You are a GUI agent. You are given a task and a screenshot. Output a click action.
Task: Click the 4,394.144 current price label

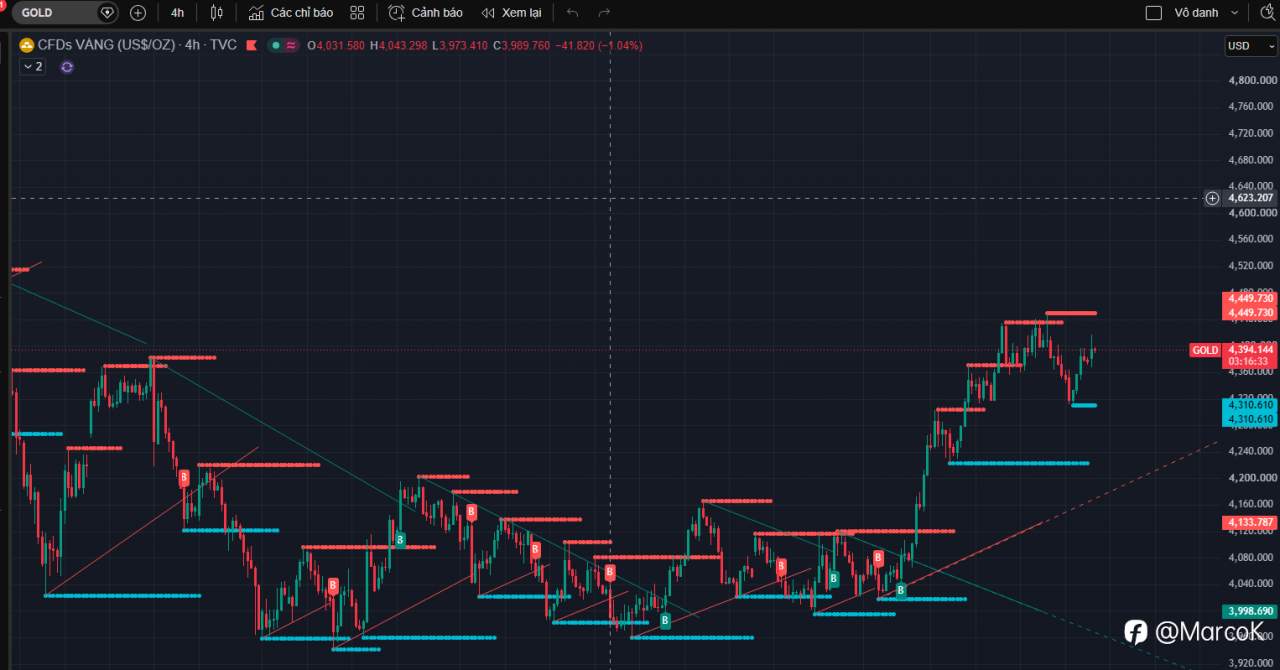[x=1250, y=350]
